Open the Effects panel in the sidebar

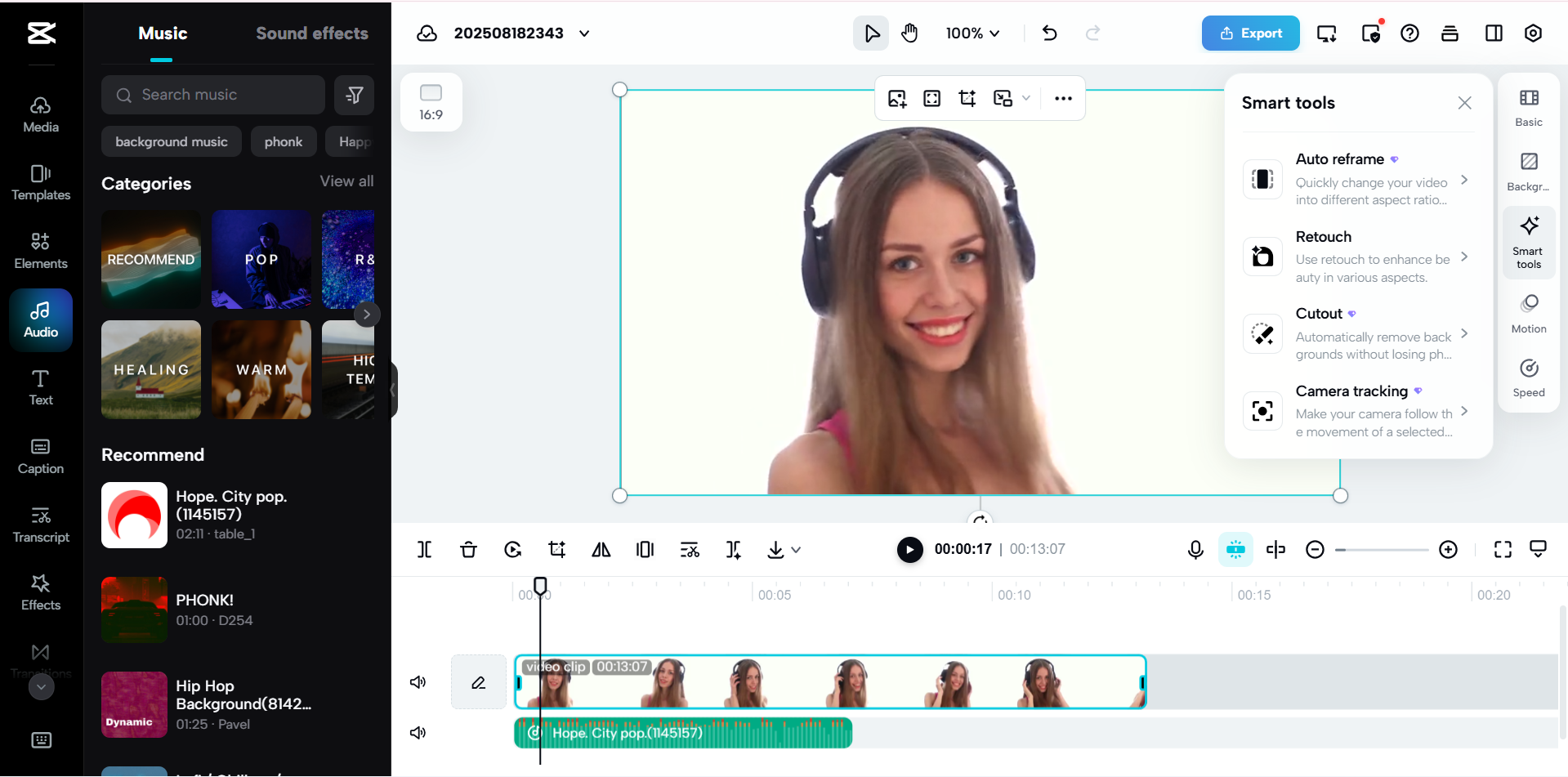click(x=40, y=592)
